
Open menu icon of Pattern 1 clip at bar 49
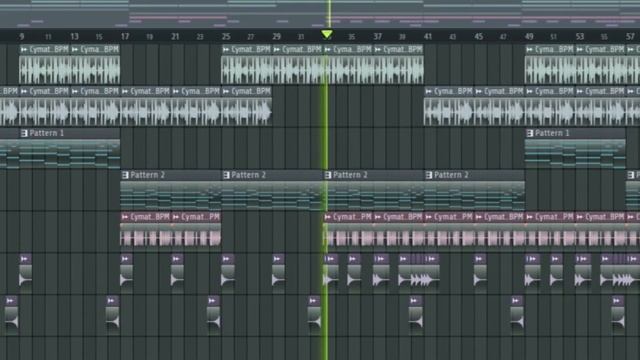click(x=530, y=133)
